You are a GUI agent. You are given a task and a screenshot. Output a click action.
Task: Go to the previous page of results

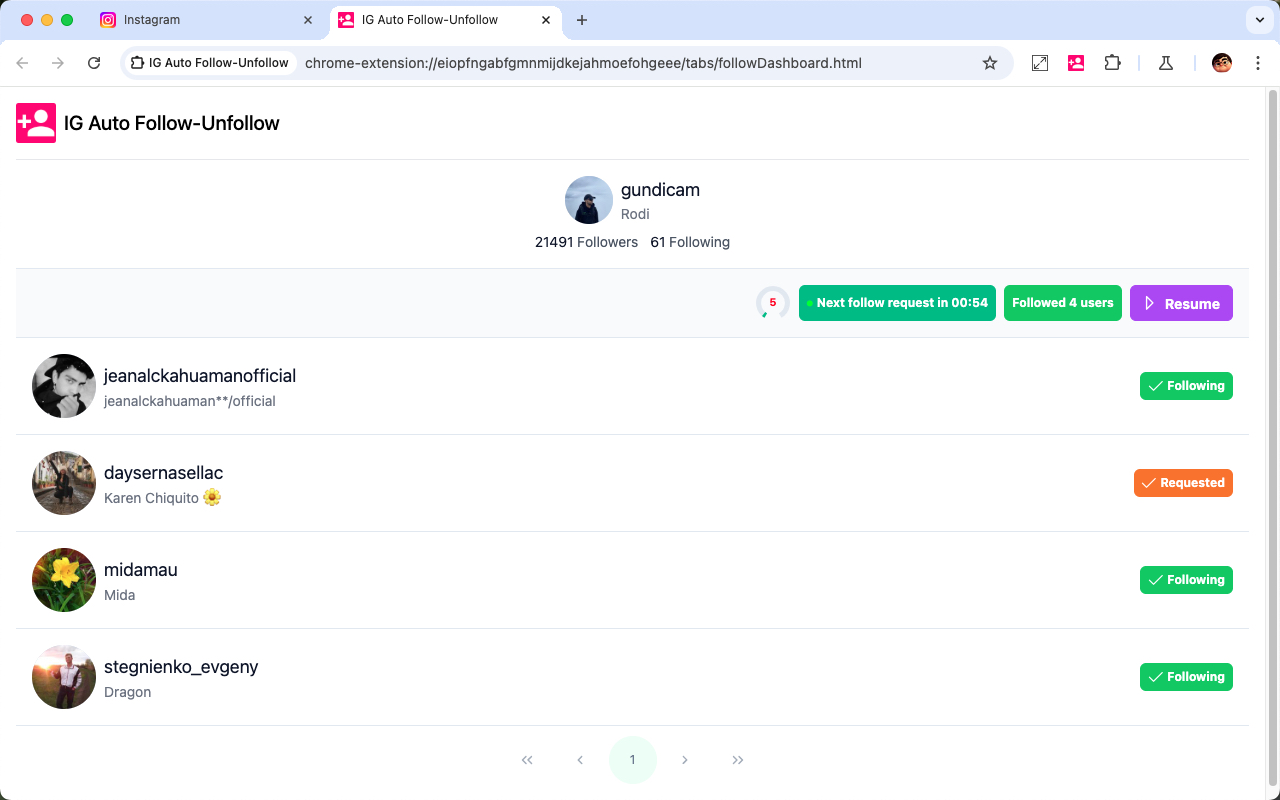(x=580, y=760)
